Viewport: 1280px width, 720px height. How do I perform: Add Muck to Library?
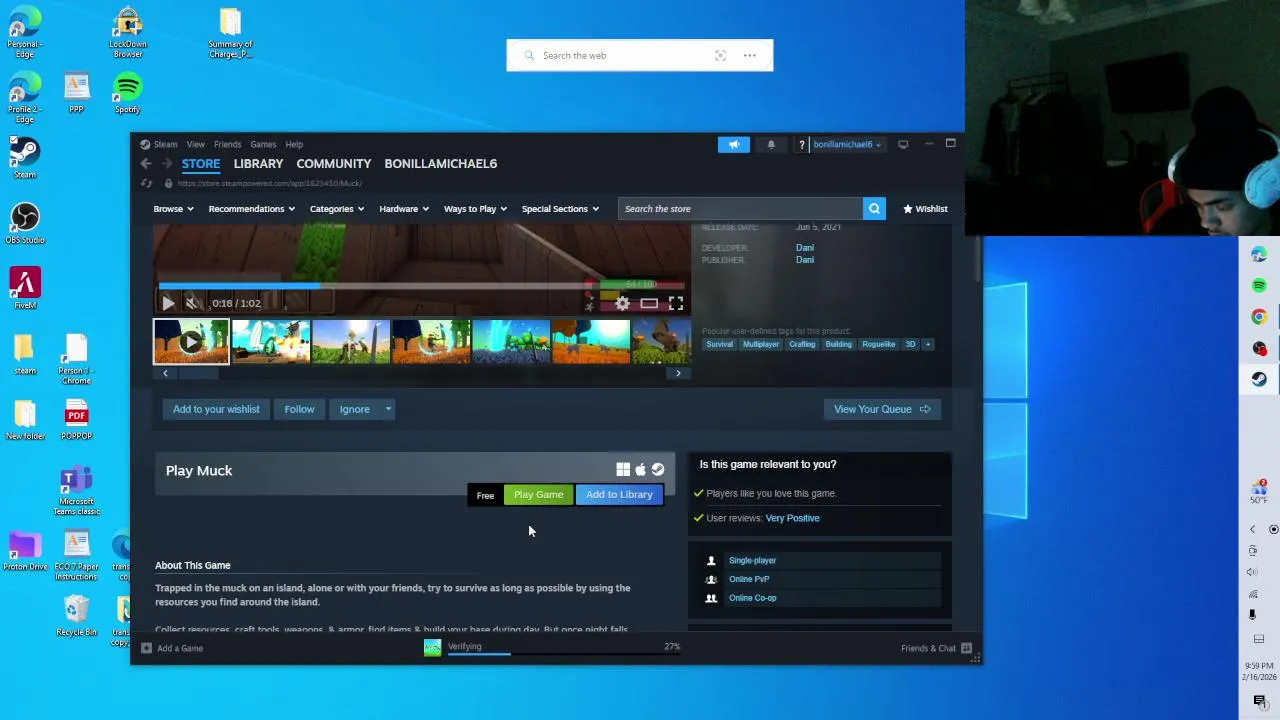[x=619, y=495]
